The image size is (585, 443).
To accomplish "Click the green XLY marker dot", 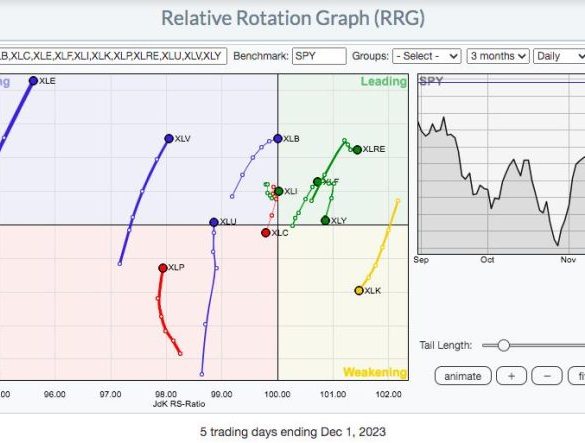I will [x=325, y=221].
